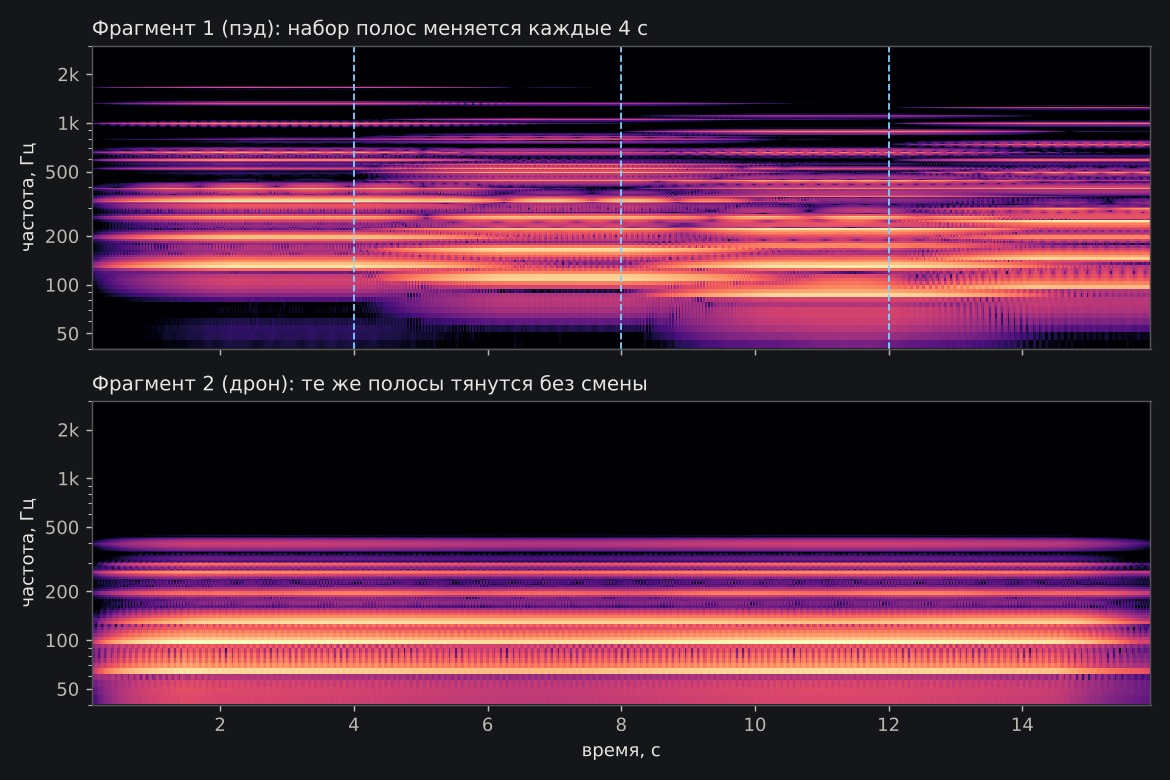Click the "2" time tick label

point(220,724)
